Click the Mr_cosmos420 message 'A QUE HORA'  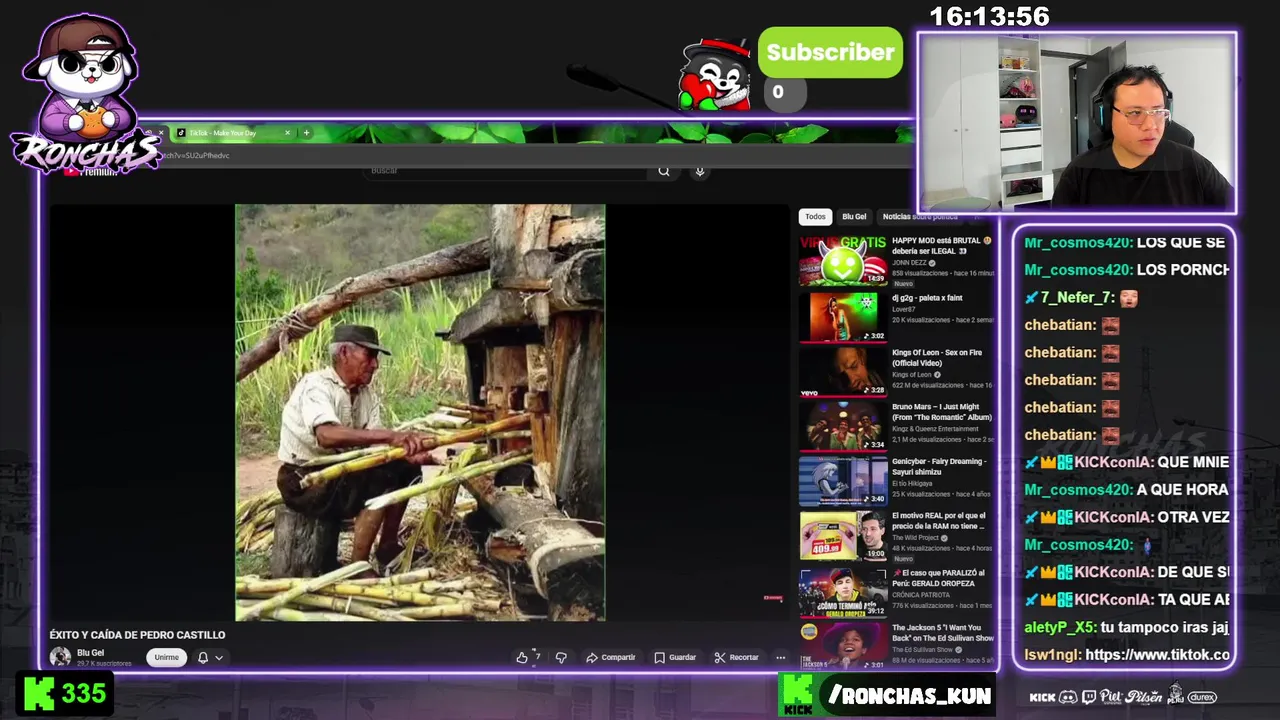point(1182,490)
